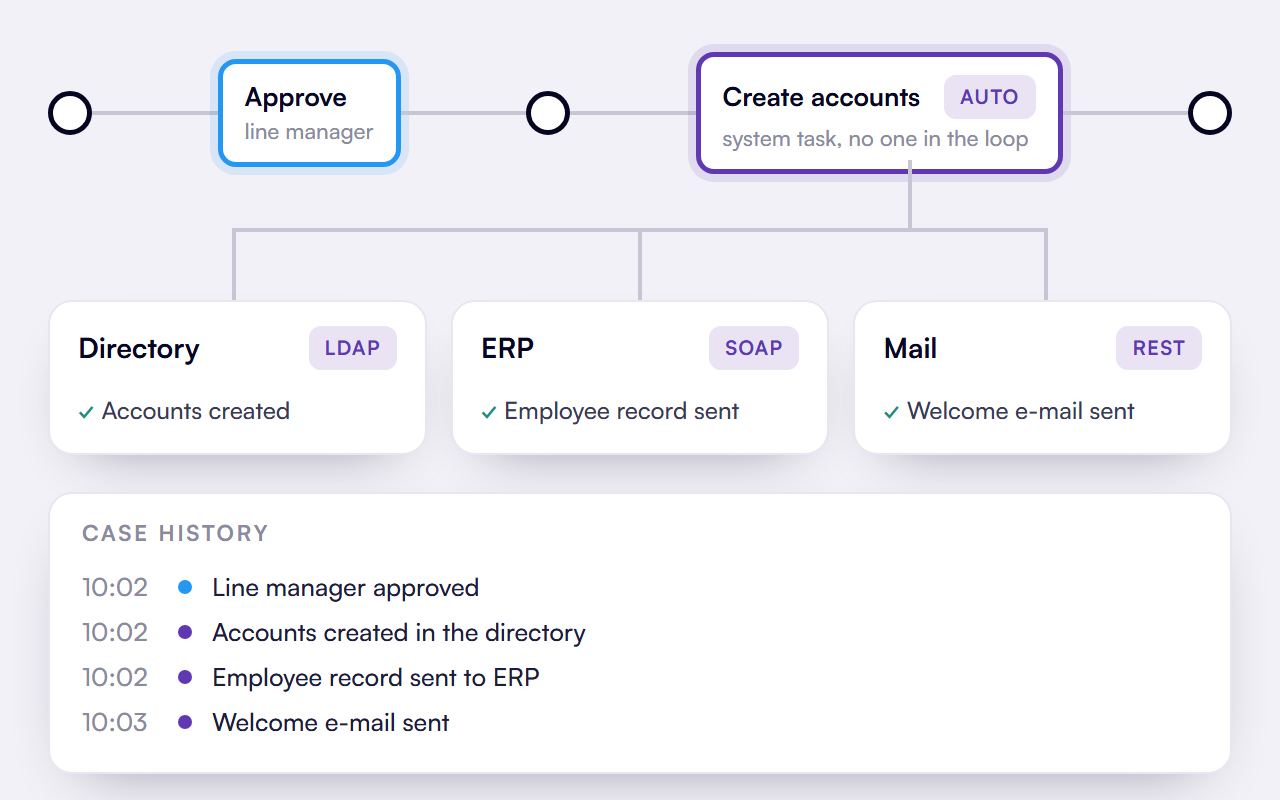Screen dimensions: 1280x800
Task: Click the SOAP badge on the ERP card
Action: (754, 348)
